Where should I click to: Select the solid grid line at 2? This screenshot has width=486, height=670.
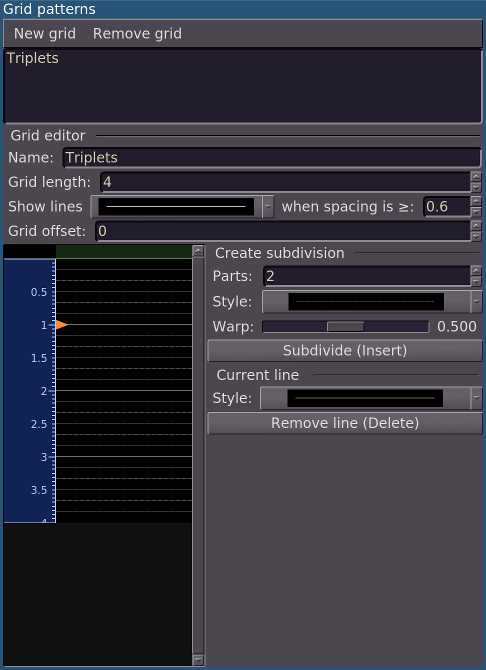tap(124, 391)
